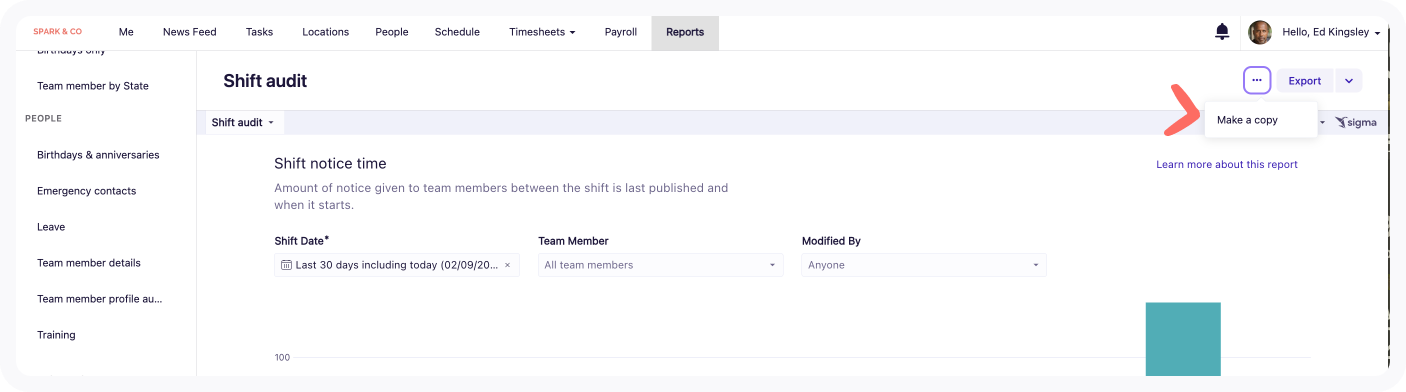
Task: Click the 100 axis label on chart
Action: [x=282, y=357]
